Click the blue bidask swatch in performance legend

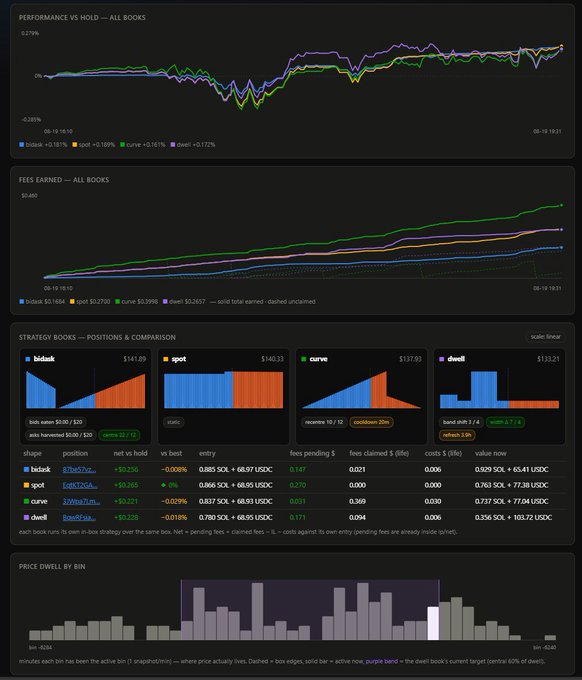[x=21, y=144]
